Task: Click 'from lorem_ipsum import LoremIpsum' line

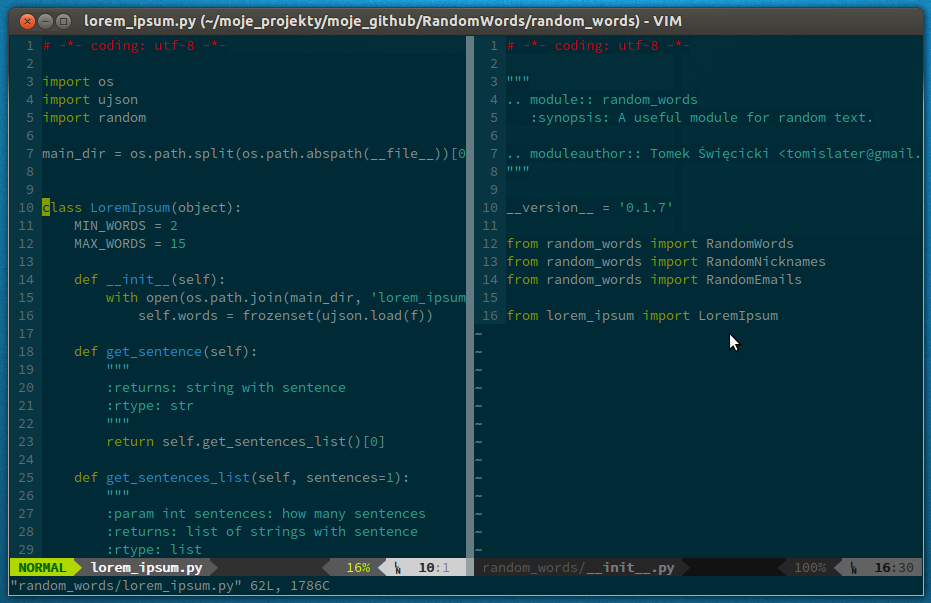Action: pos(642,316)
